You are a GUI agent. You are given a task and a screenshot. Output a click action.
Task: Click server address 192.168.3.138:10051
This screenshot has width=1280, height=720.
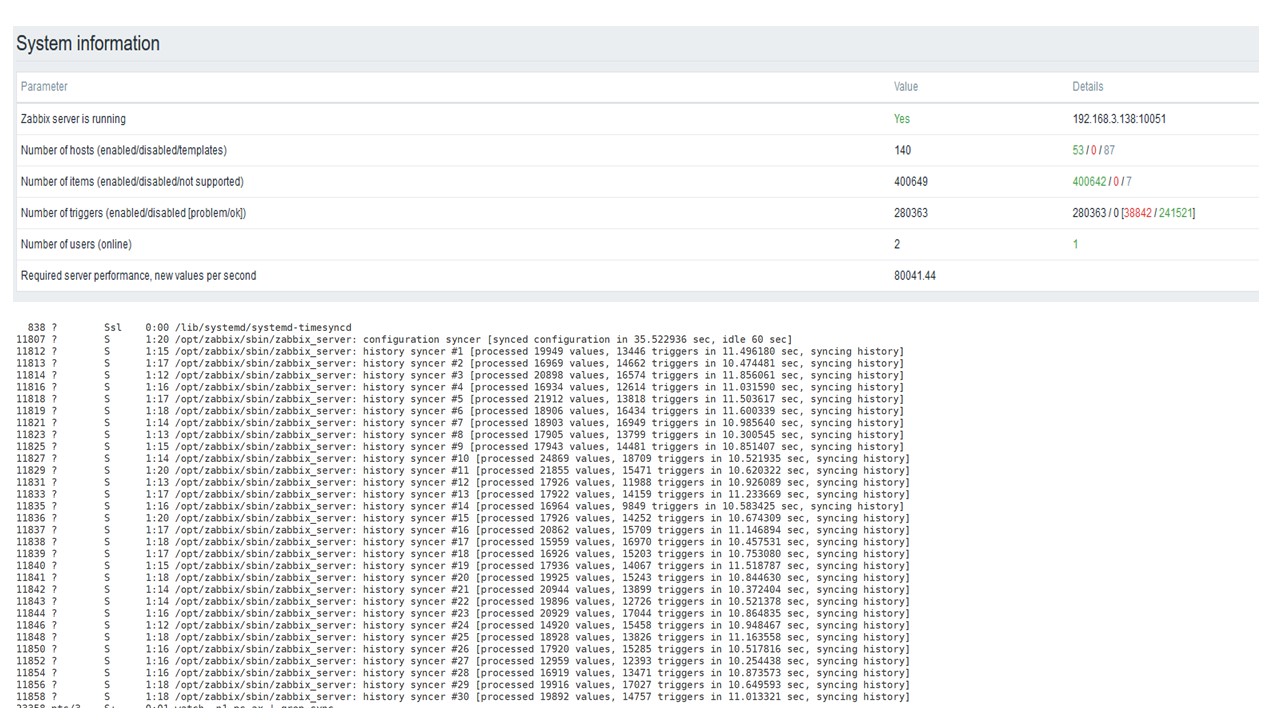[x=1119, y=119]
